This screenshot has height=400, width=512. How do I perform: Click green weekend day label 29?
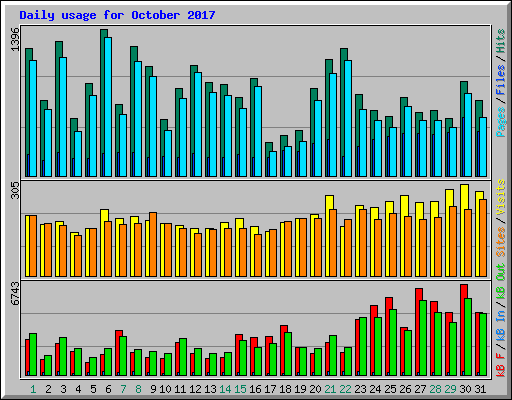click(450, 389)
